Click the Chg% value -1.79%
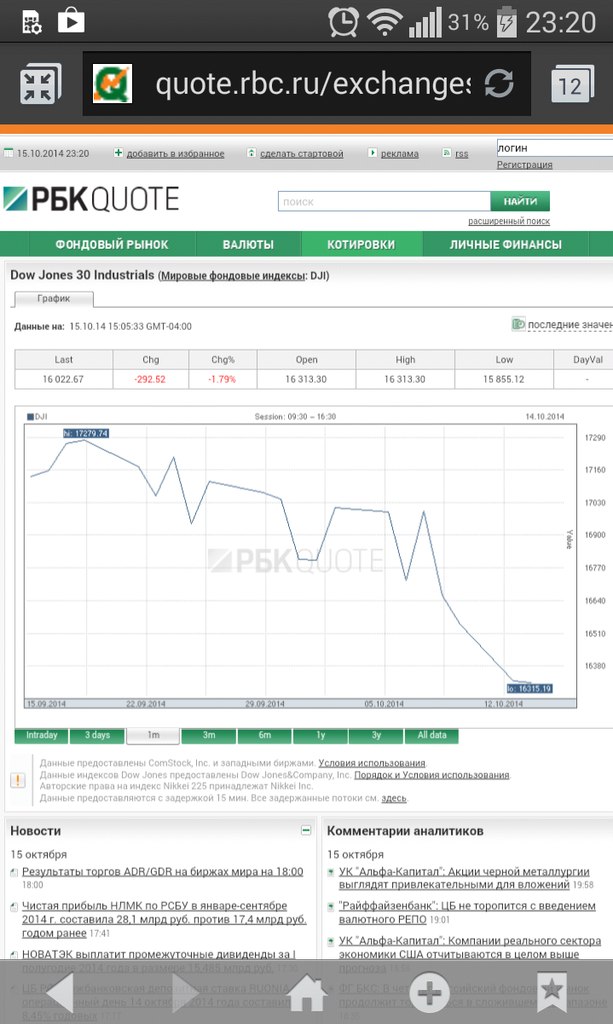This screenshot has width=613, height=1024. click(223, 379)
